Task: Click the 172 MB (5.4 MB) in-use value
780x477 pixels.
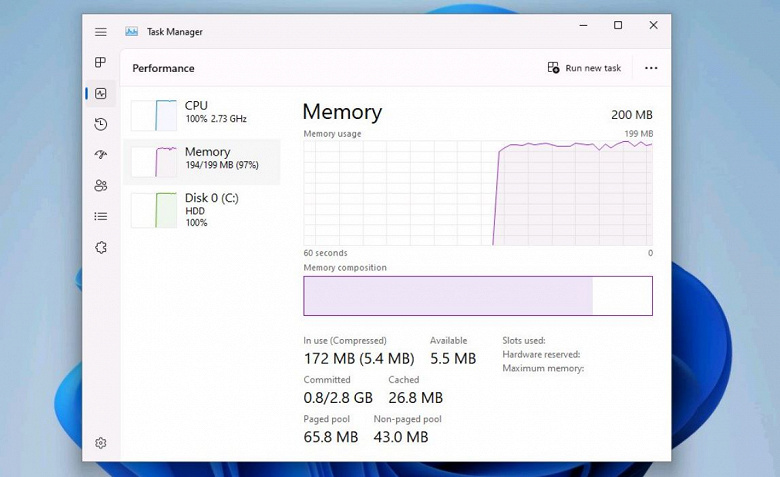Action: tap(359, 359)
